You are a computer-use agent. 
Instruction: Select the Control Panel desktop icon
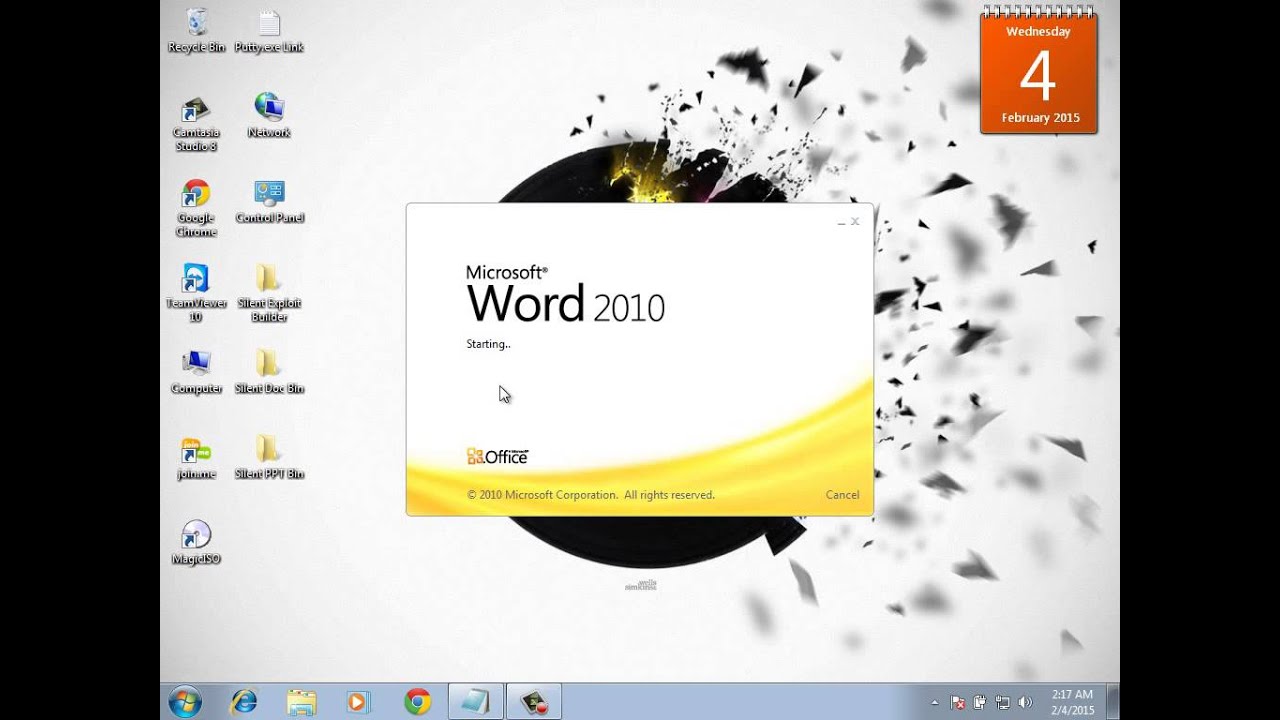pos(269,202)
